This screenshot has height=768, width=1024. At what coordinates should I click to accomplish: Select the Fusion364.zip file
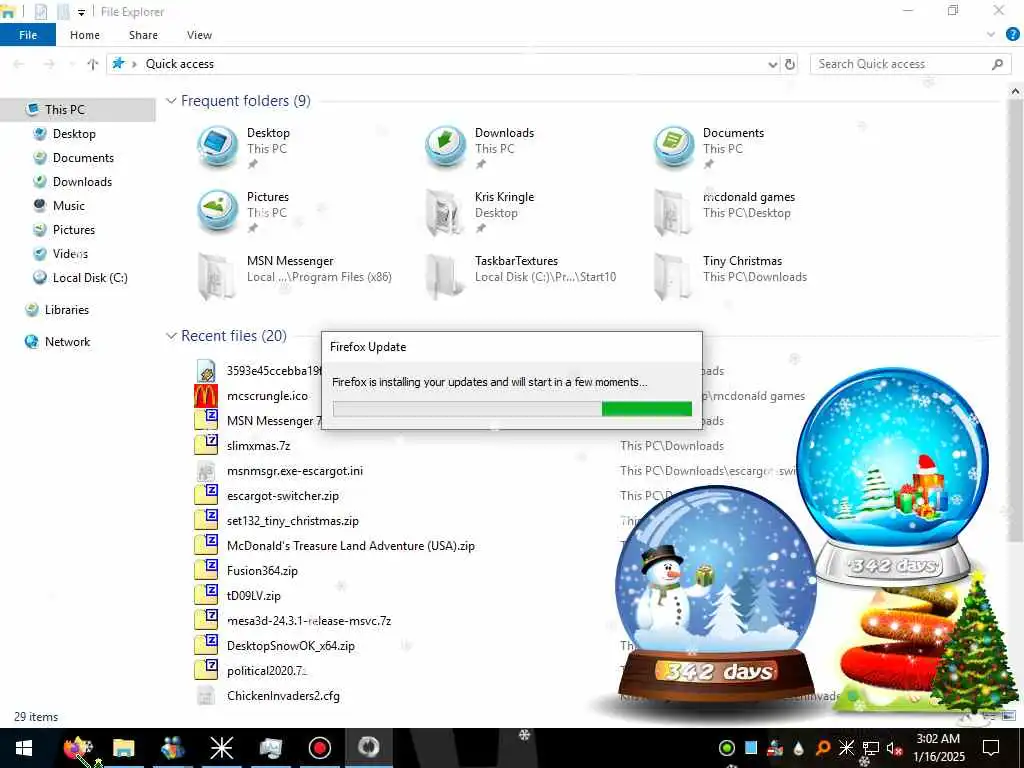point(262,571)
